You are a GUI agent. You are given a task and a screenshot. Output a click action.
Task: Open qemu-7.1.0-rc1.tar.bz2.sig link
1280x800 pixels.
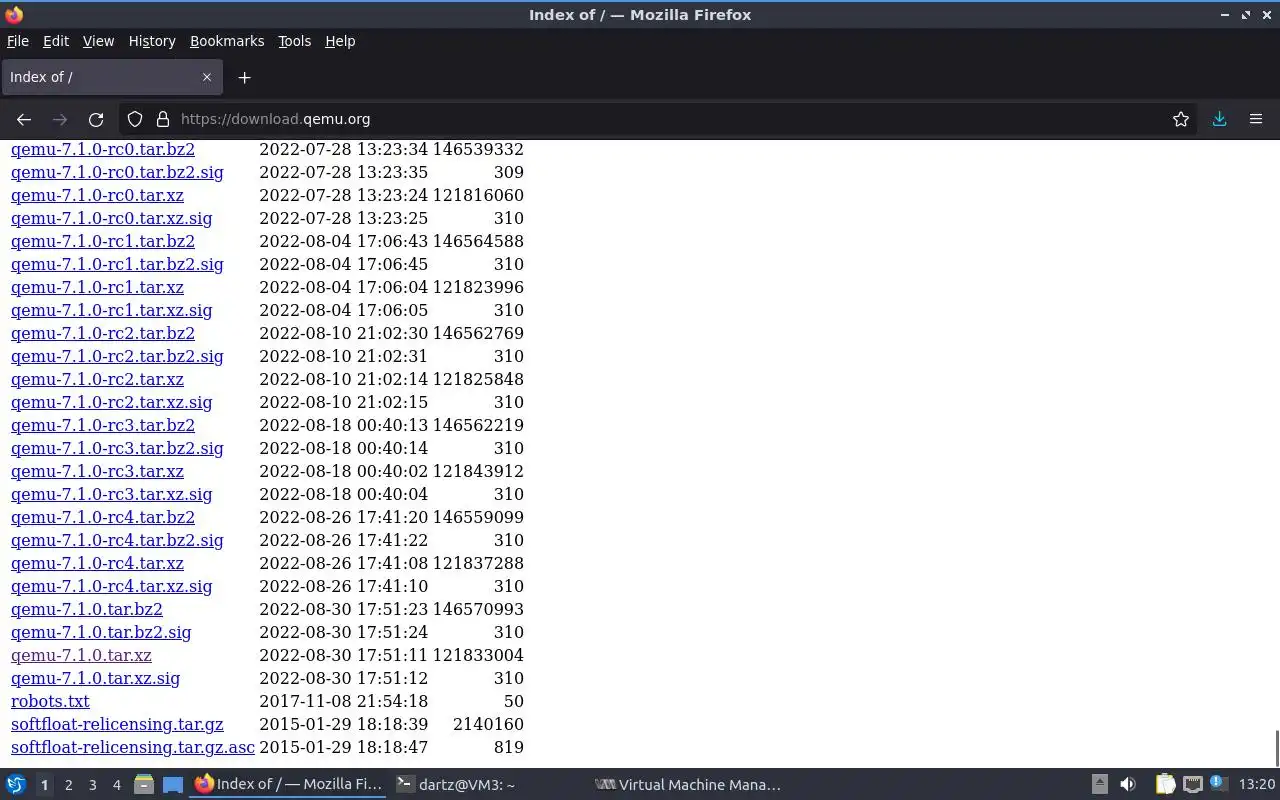coord(117,264)
